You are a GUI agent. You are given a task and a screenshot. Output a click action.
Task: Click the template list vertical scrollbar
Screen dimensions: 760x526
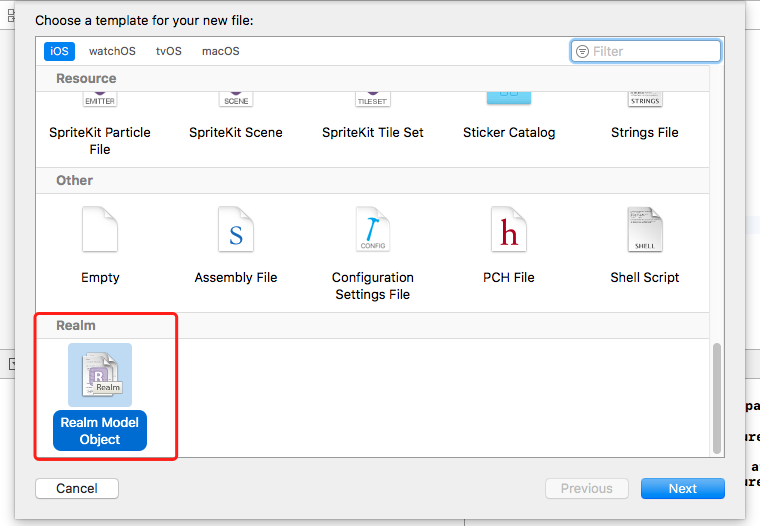coord(717,398)
